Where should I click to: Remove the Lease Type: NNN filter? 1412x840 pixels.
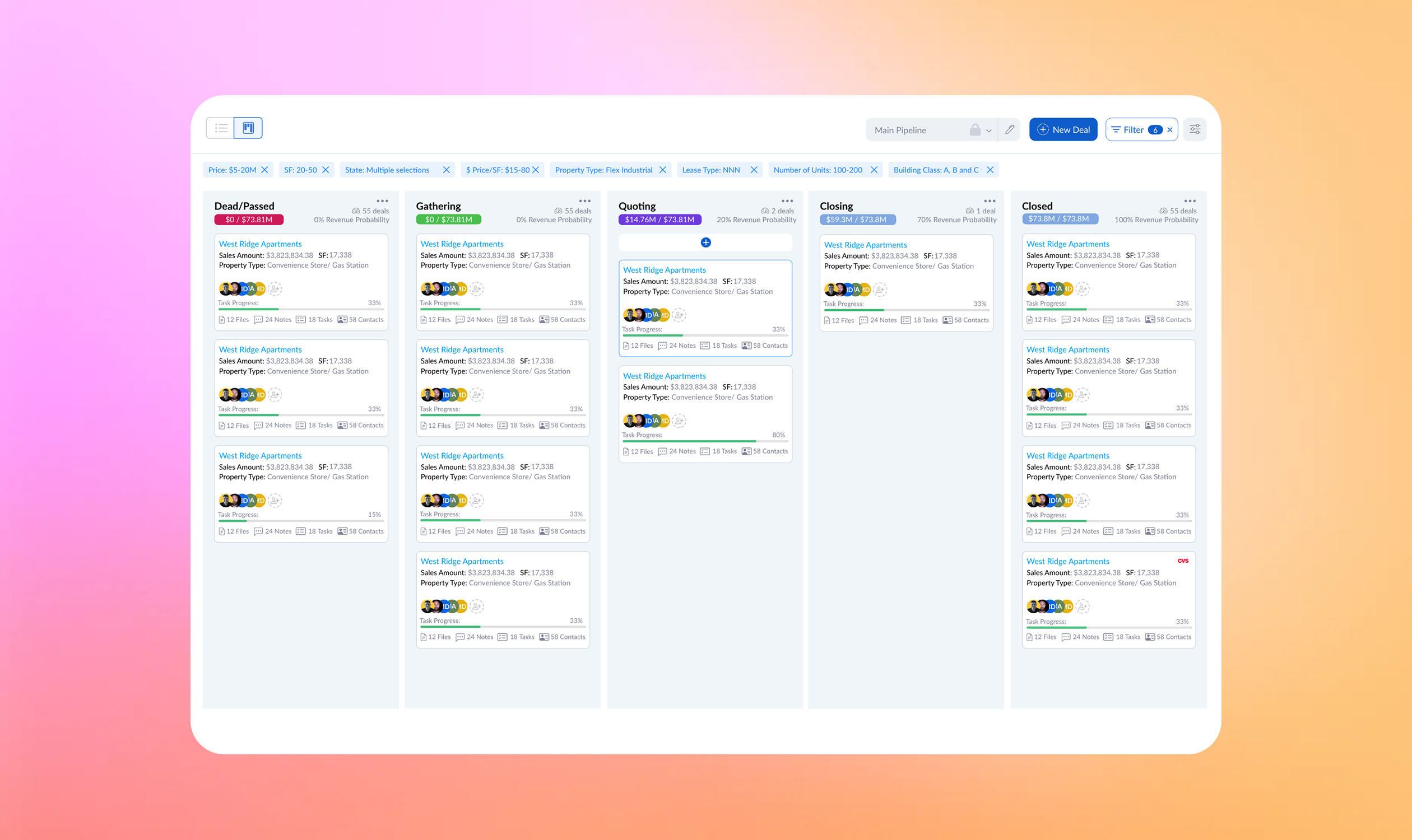point(754,170)
